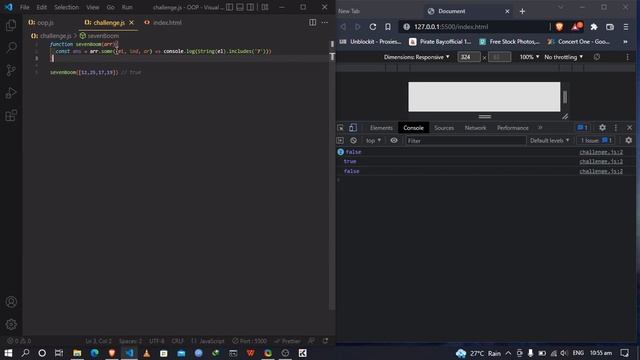Open the first challenge.js:2 source link

(x=601, y=152)
